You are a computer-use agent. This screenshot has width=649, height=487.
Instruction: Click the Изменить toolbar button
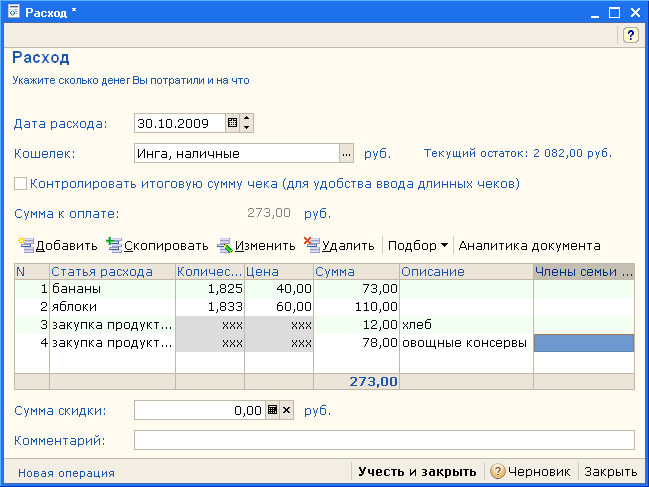257,245
